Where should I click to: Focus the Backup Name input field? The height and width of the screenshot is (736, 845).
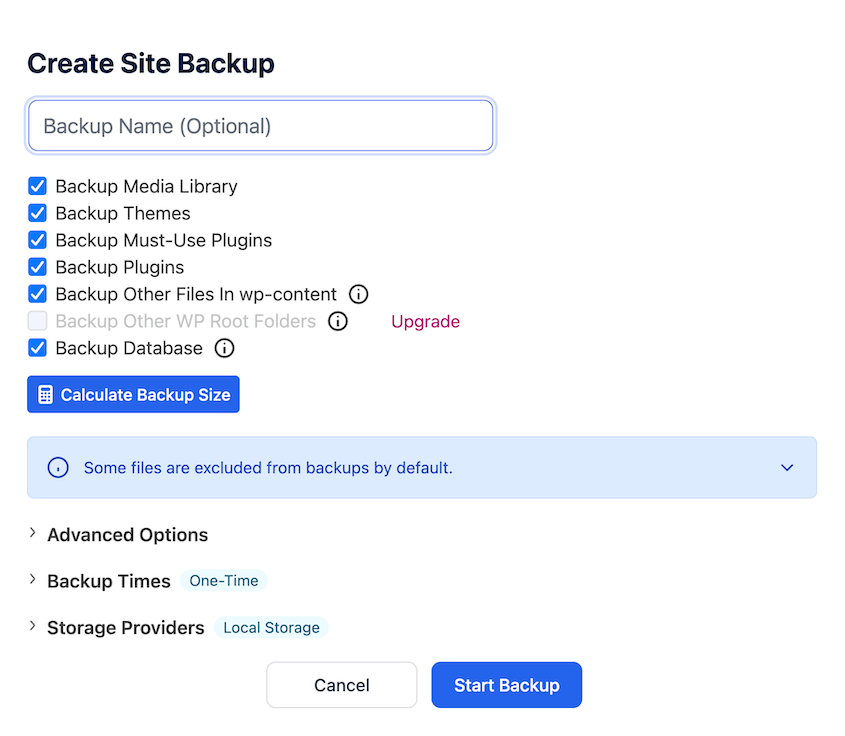point(261,126)
